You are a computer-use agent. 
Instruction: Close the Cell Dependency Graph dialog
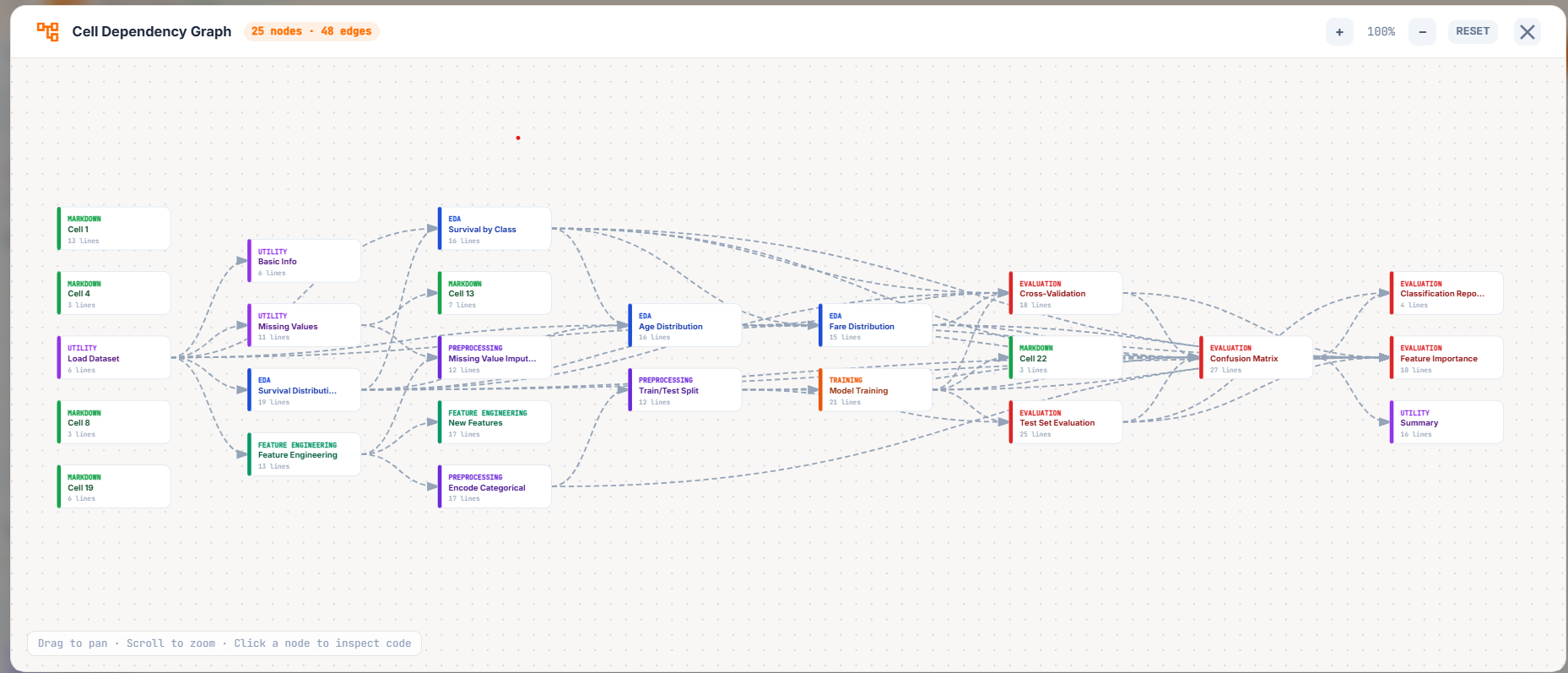click(1527, 32)
